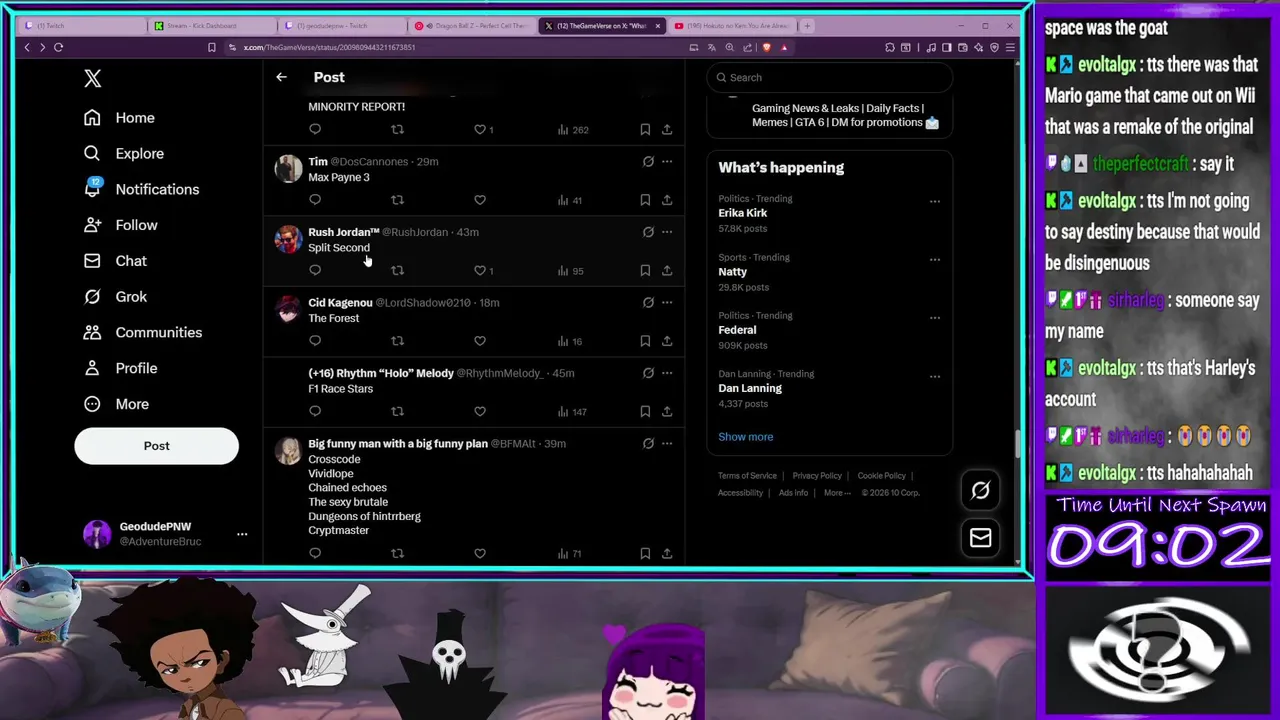Bookmark Rush Jordan's Split Second post
The width and height of the screenshot is (1280, 720).
[645, 270]
